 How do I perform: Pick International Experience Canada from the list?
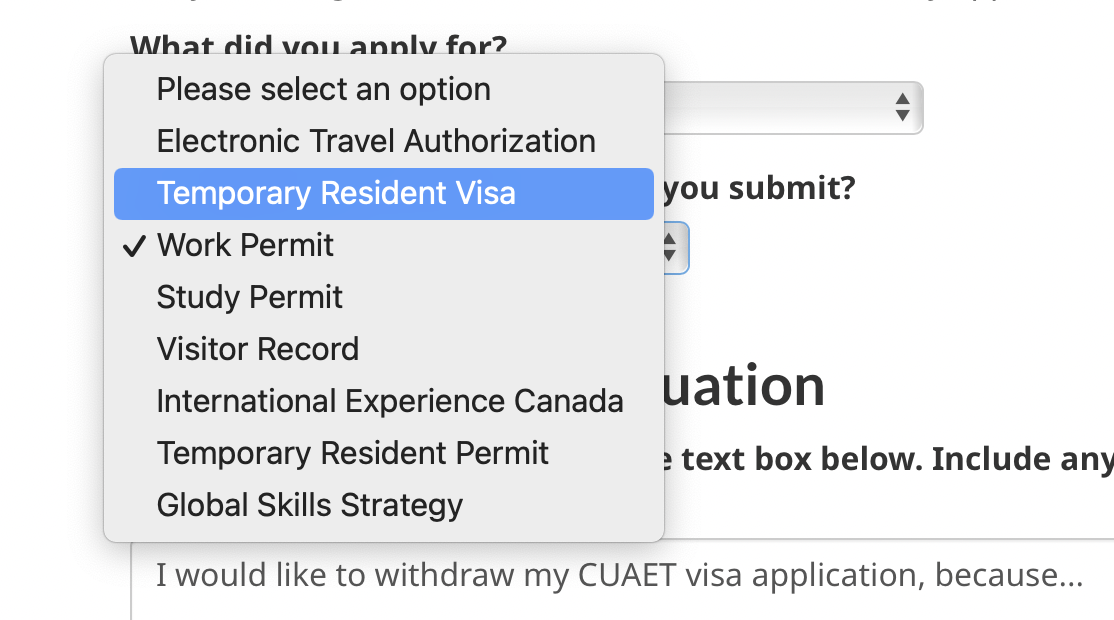390,401
